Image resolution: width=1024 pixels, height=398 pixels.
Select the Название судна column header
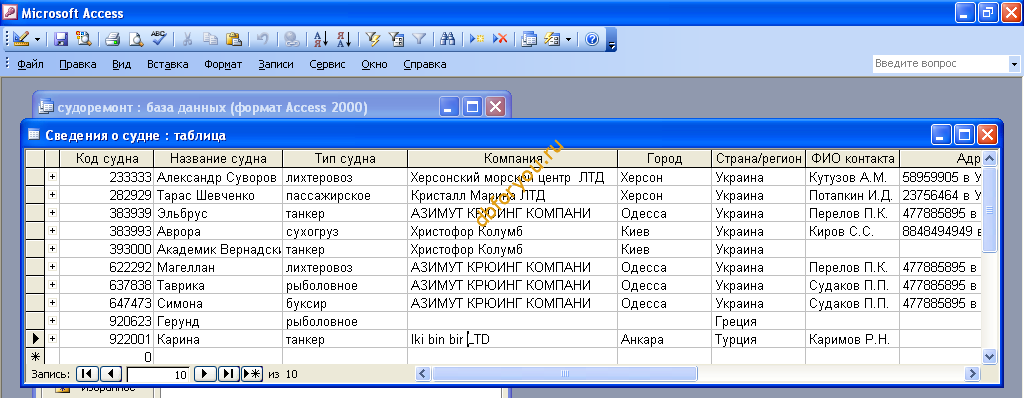coord(218,158)
